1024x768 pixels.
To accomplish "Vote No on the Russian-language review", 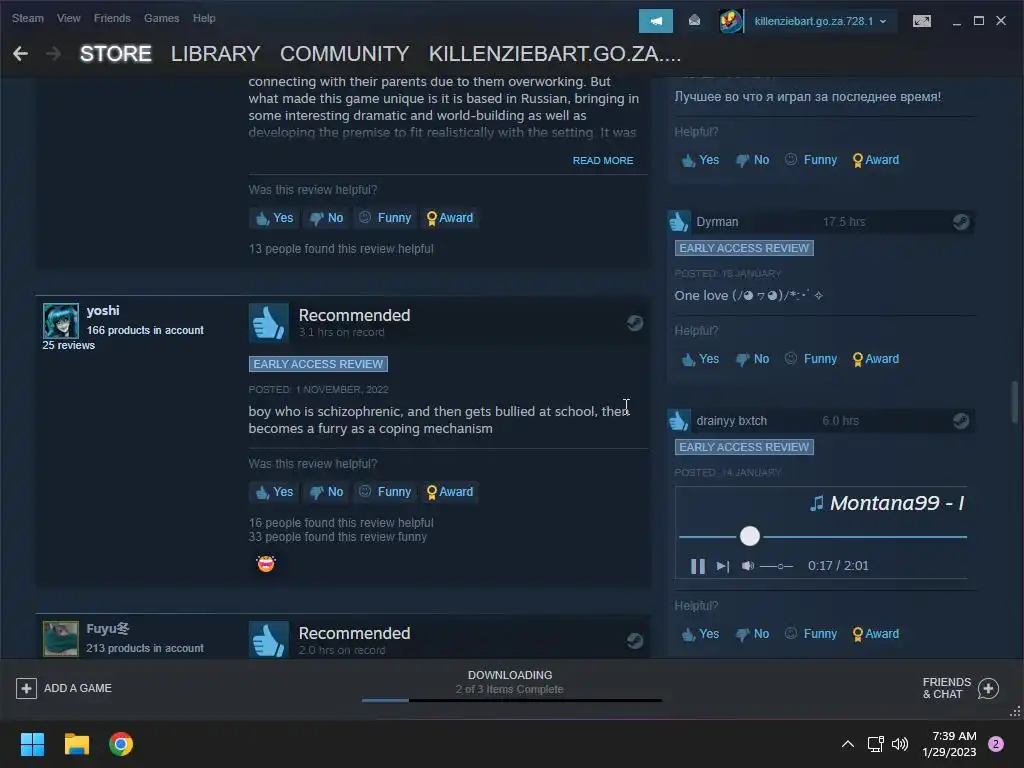I will point(752,160).
